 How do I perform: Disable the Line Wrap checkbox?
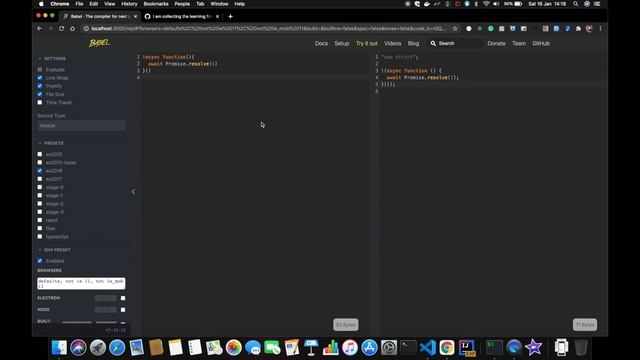(40, 78)
